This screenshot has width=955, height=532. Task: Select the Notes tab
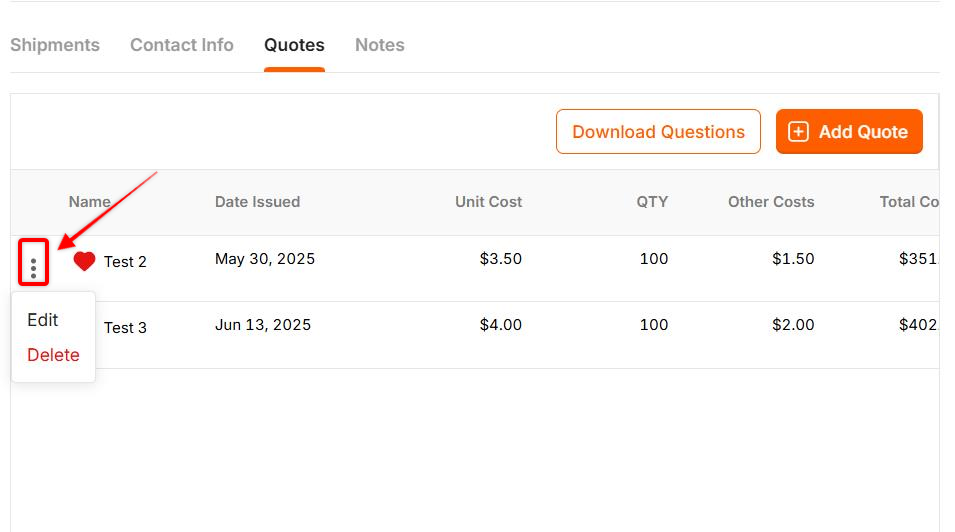click(379, 45)
